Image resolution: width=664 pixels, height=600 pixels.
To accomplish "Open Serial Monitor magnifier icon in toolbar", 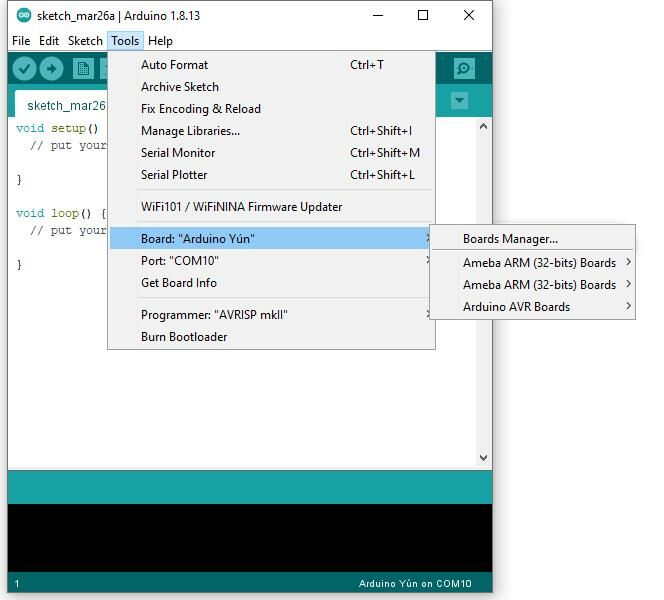I will pyautogui.click(x=464, y=68).
